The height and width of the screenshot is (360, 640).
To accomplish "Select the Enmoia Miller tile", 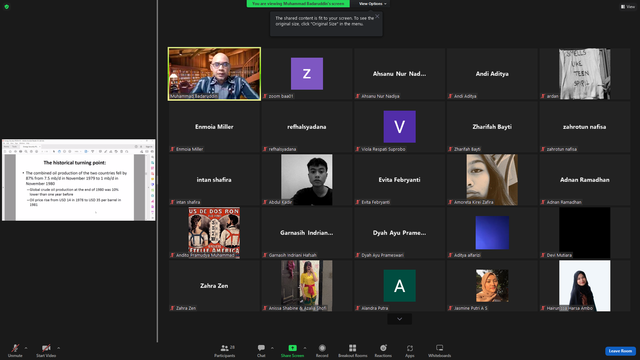I will [x=214, y=127].
